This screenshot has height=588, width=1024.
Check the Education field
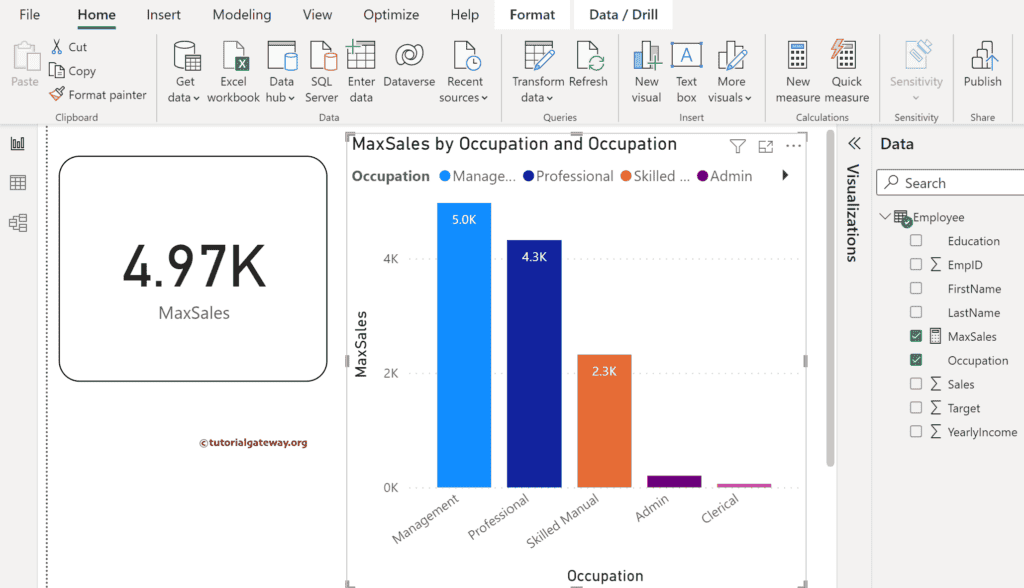[x=916, y=240]
